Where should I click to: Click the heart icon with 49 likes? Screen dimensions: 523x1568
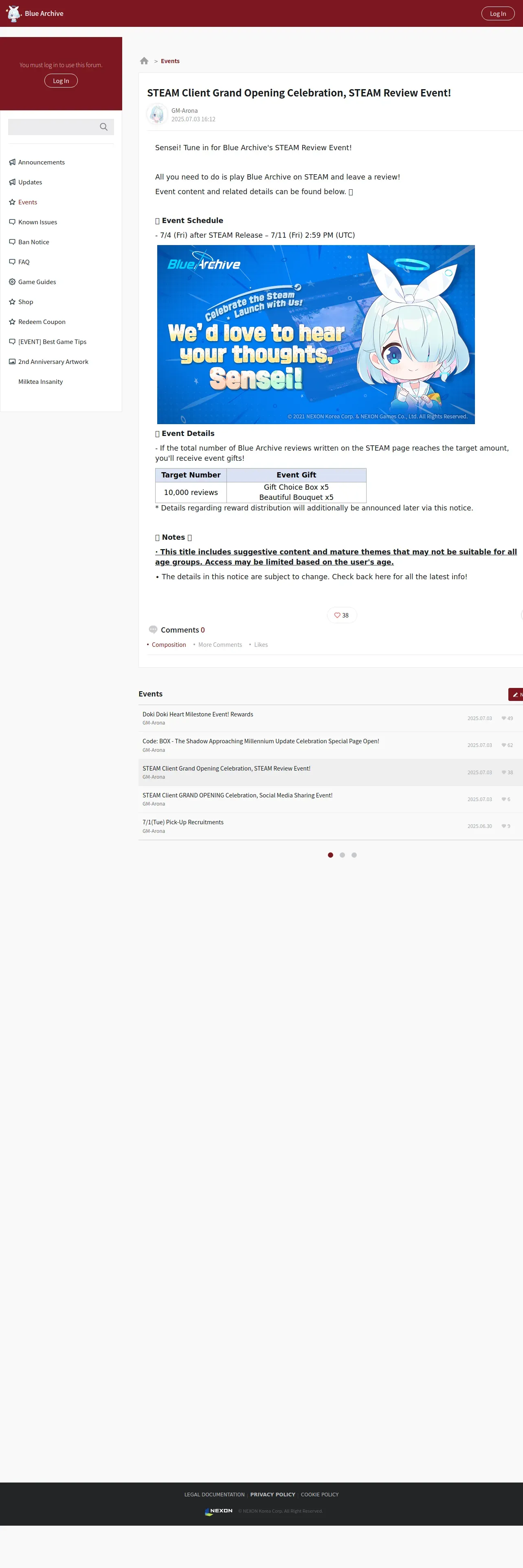click(503, 718)
